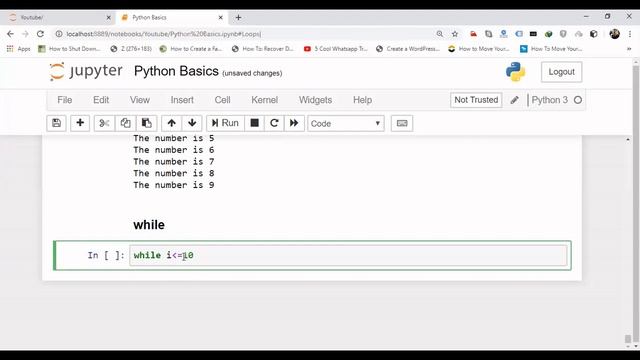The image size is (640, 360).
Task: Save the notebook with the floppy disk icon
Action: [56, 123]
